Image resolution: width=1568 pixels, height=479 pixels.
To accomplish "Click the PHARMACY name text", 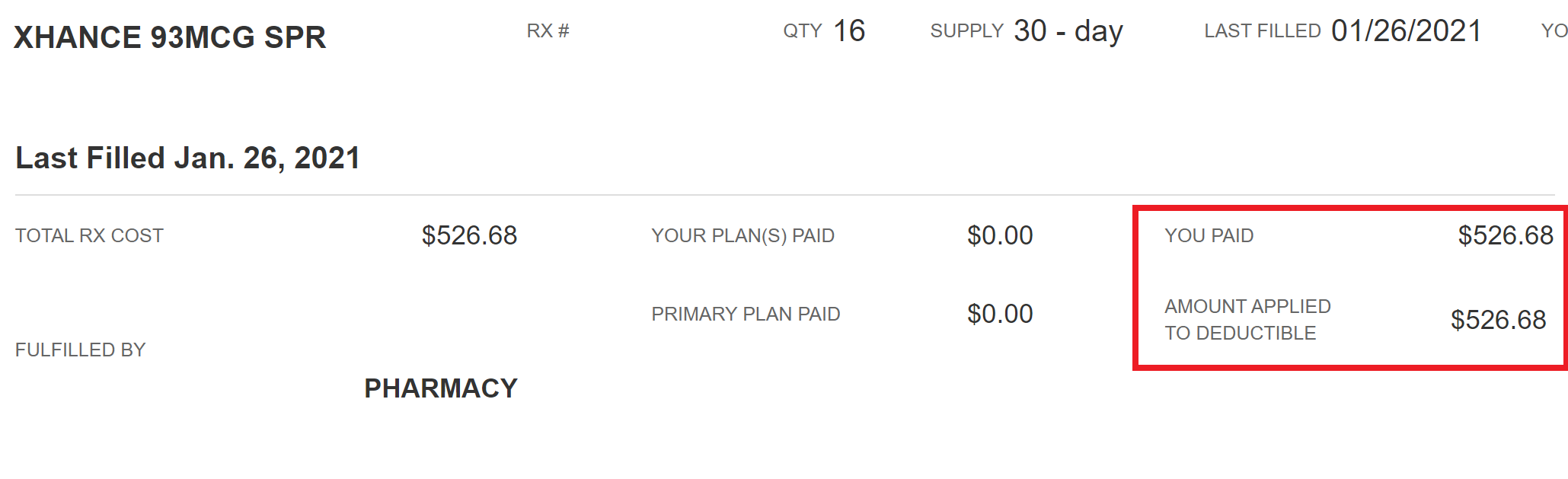I will coord(441,388).
